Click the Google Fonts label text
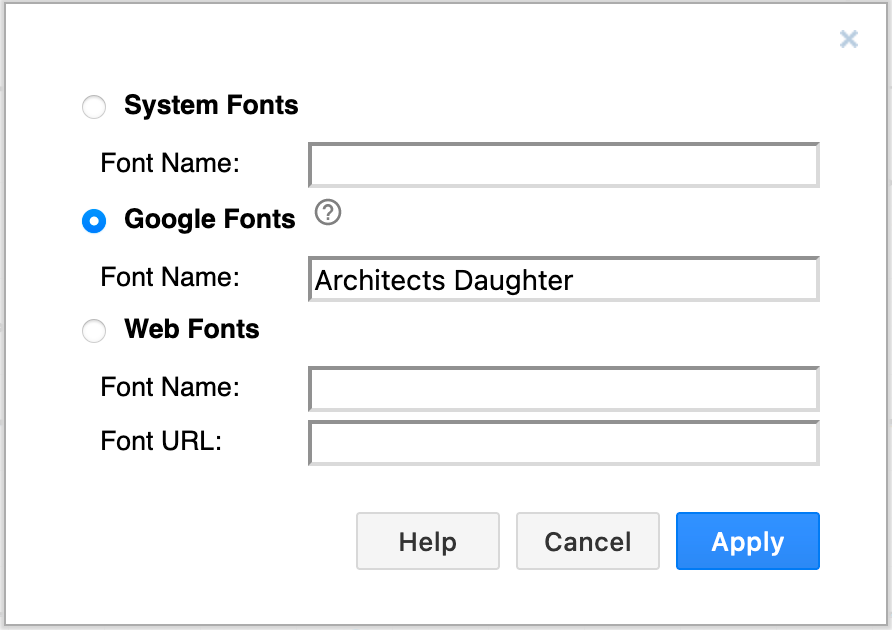The width and height of the screenshot is (892, 630). coord(209,219)
